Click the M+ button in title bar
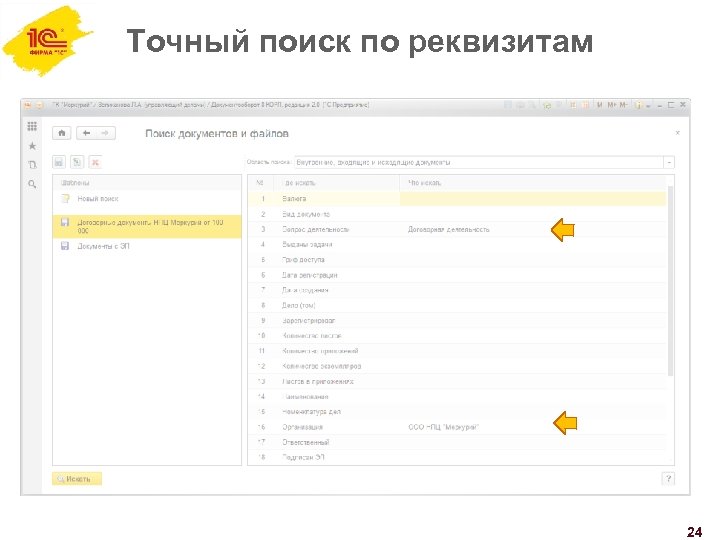The image size is (720, 540). [x=612, y=105]
